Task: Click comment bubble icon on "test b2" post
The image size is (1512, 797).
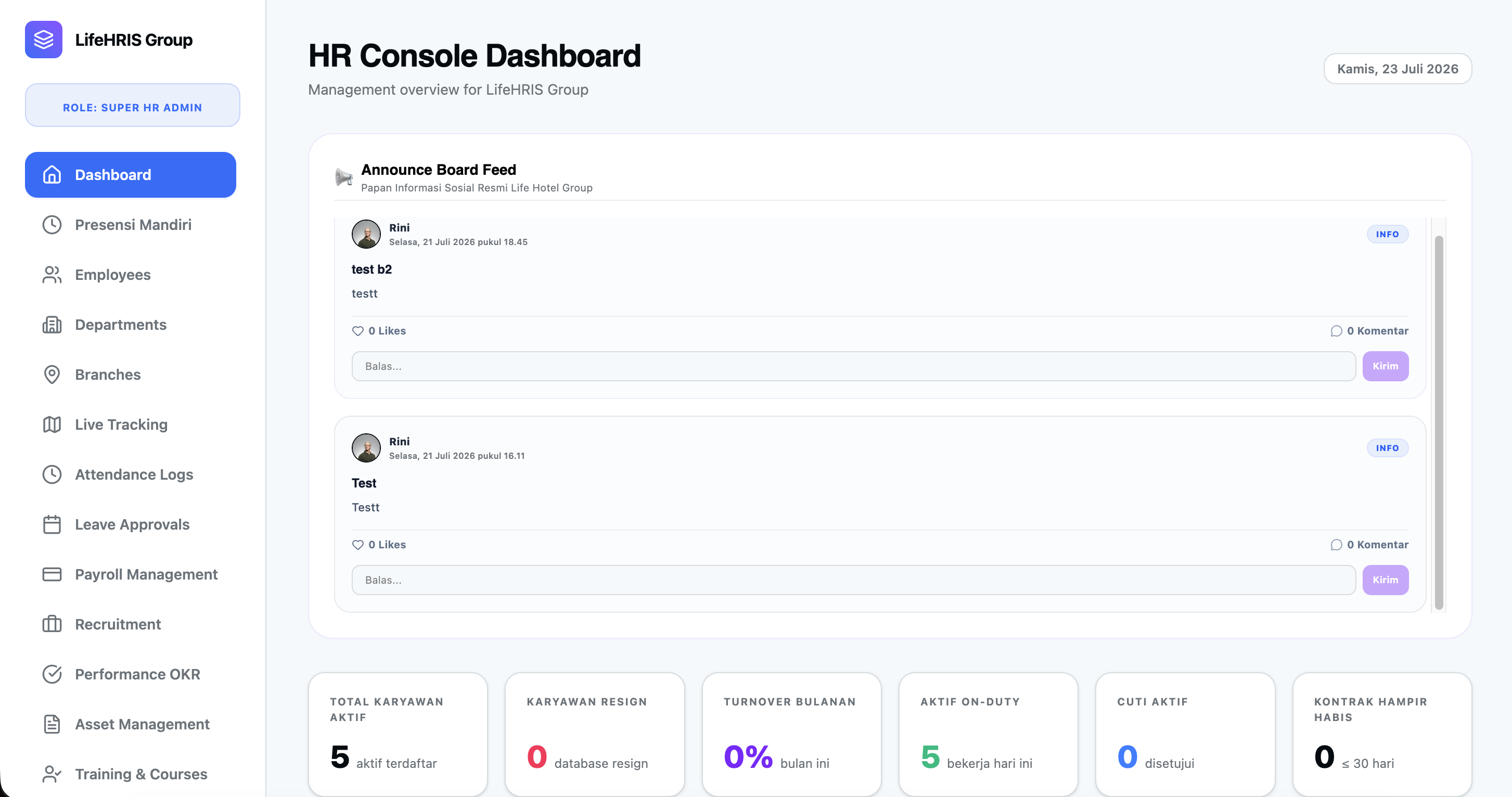Action: [1336, 330]
